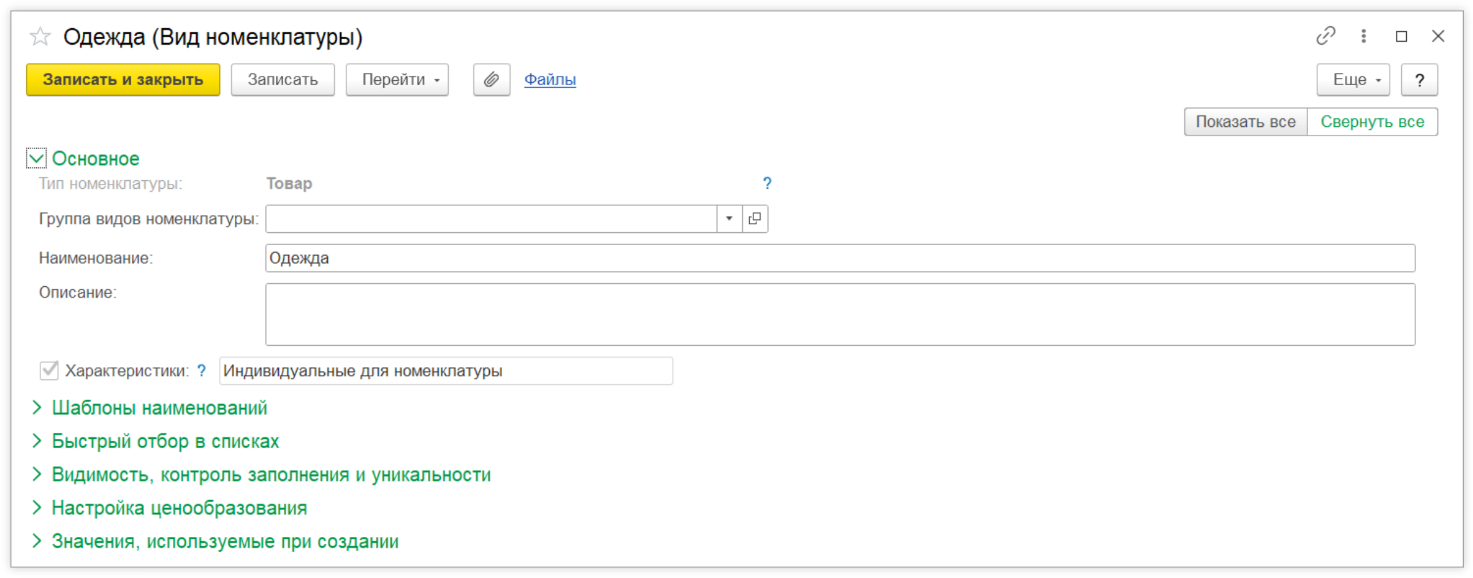Expand Быстрый отбор в списках section

point(165,441)
